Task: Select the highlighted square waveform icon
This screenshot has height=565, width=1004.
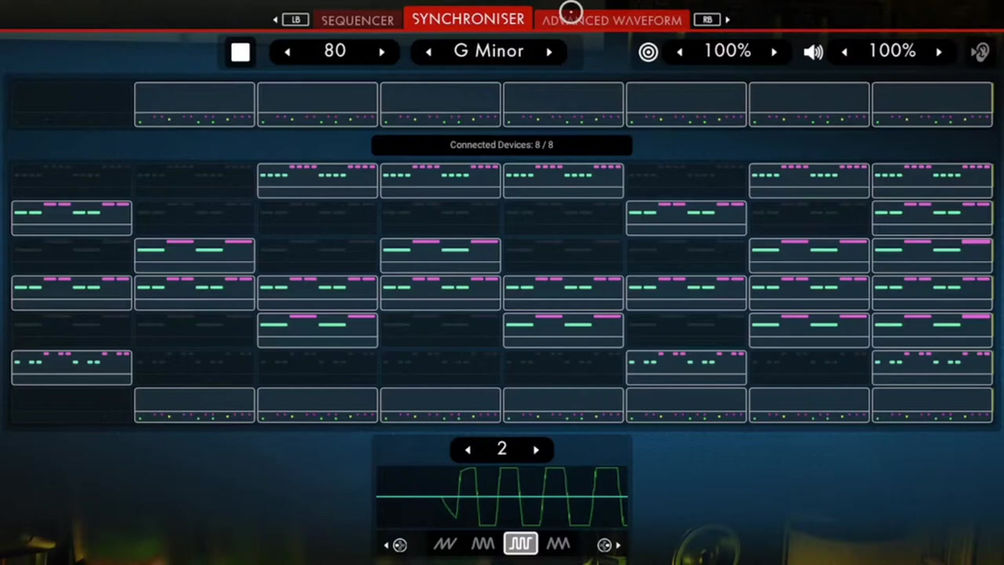Action: tap(521, 544)
